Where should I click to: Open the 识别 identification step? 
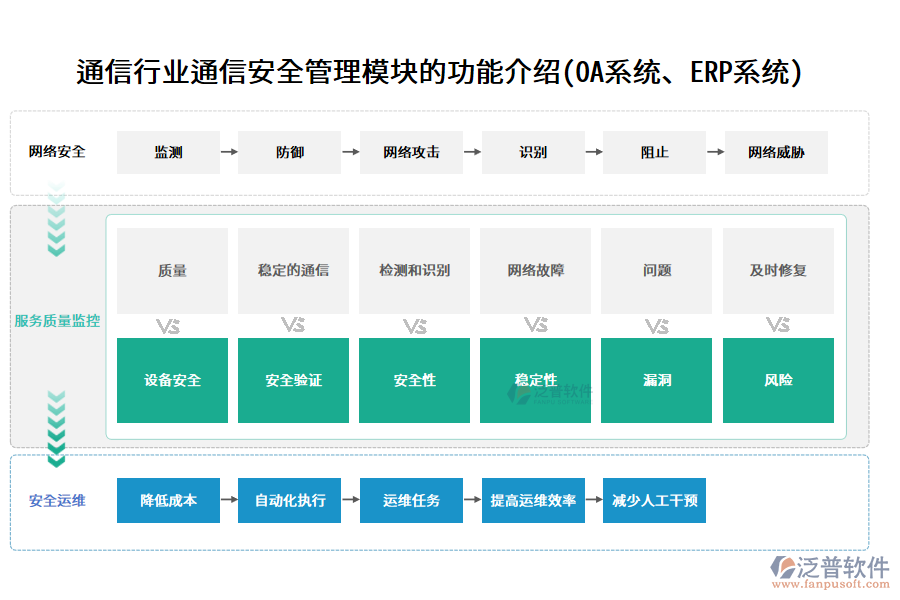tap(533, 152)
